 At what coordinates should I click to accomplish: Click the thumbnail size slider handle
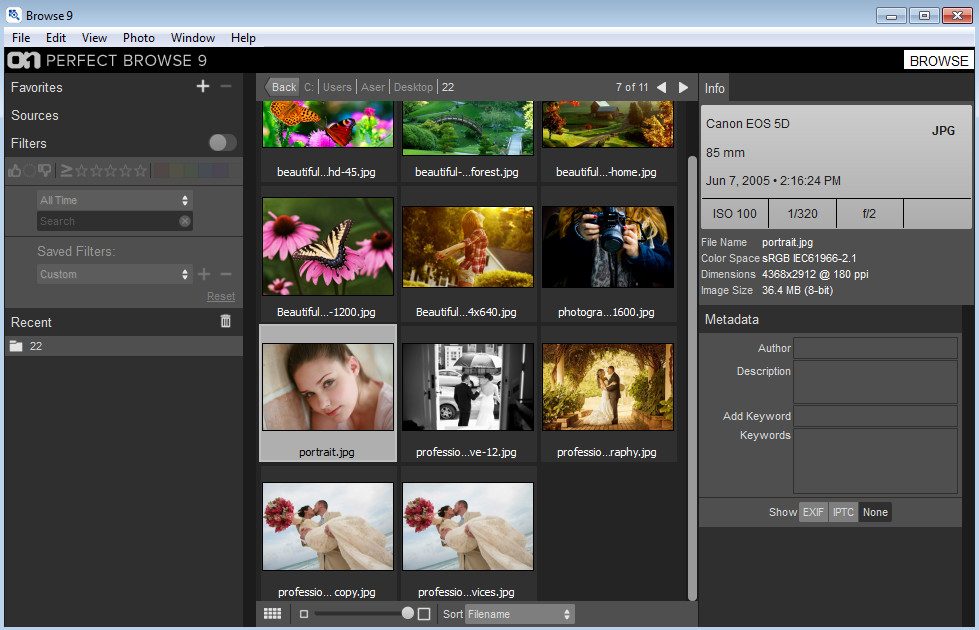408,613
